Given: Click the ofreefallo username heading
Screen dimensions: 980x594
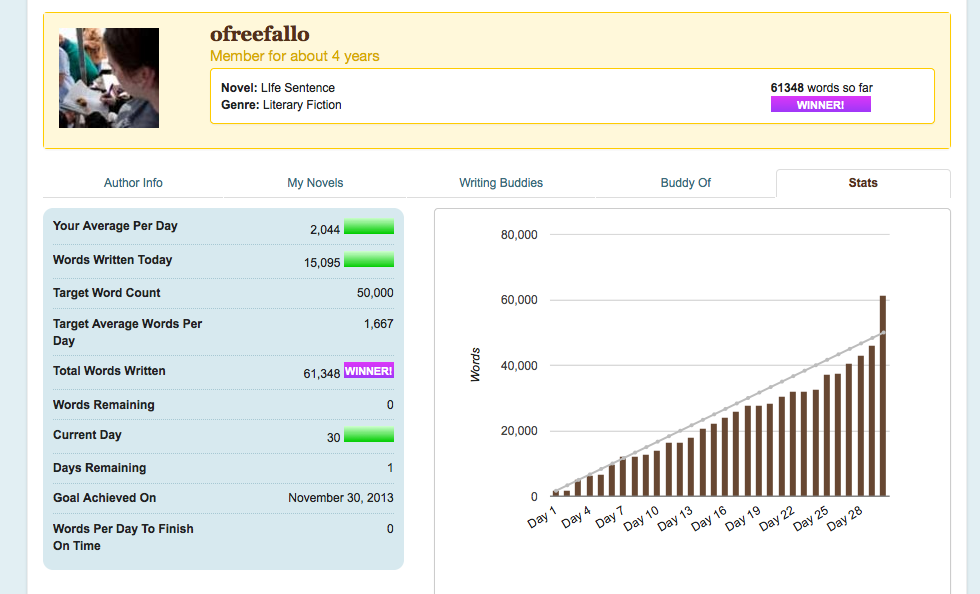Looking at the screenshot, I should [x=259, y=35].
